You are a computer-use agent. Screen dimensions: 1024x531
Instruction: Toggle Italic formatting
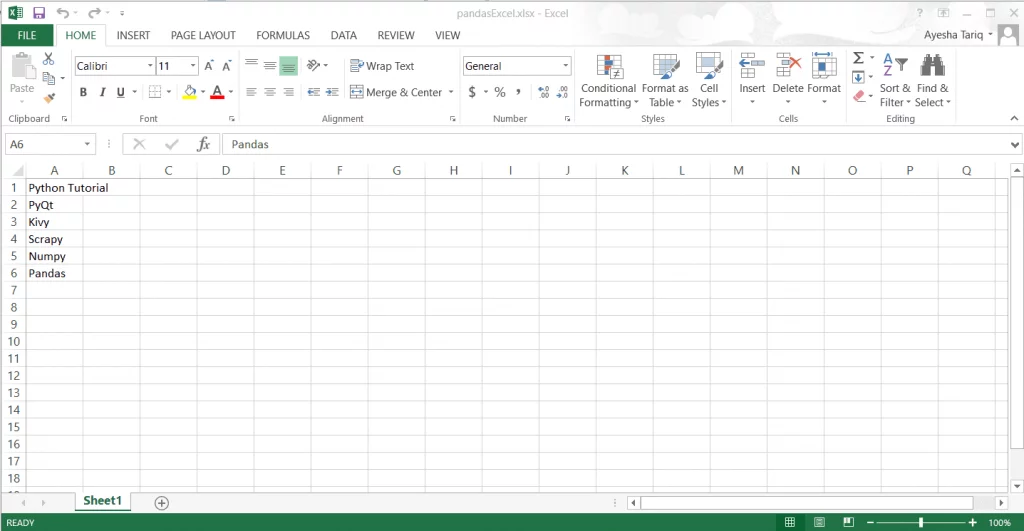pos(102,92)
